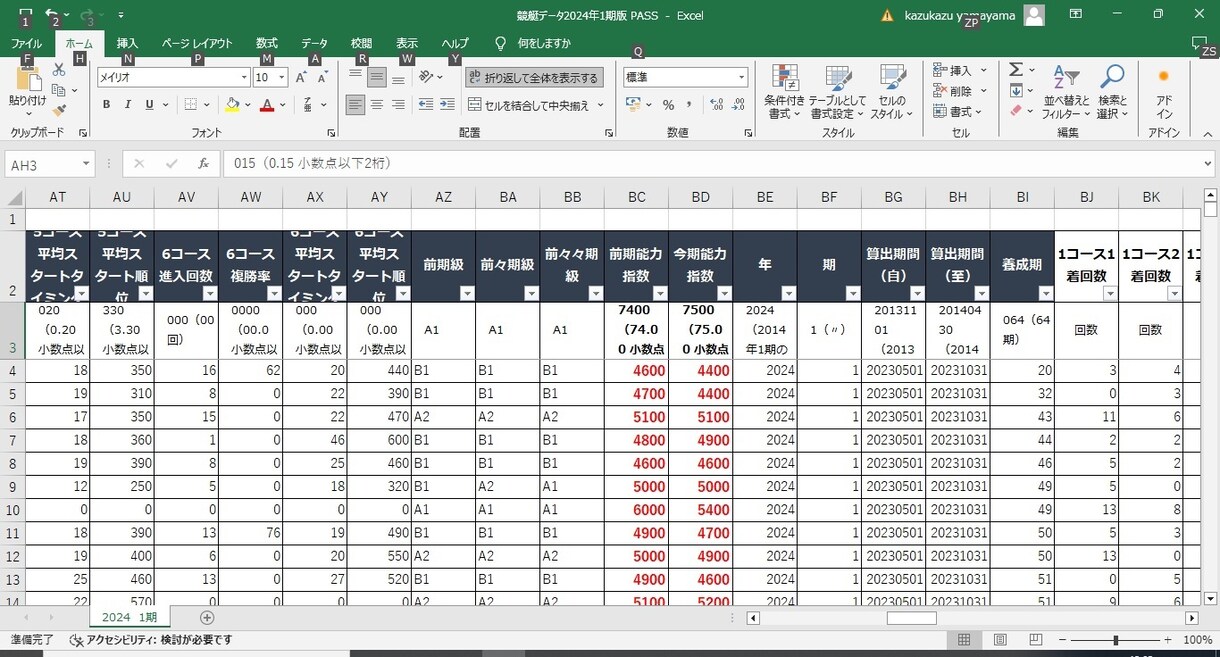Open filter dropdown on 年 header
This screenshot has height=657, width=1220.
pos(788,294)
